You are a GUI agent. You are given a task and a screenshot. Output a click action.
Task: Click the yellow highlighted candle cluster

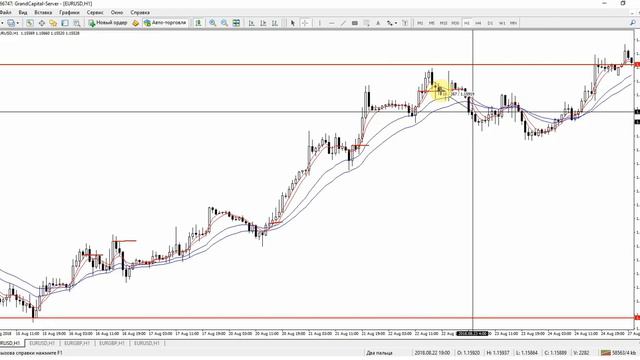pyautogui.click(x=440, y=90)
